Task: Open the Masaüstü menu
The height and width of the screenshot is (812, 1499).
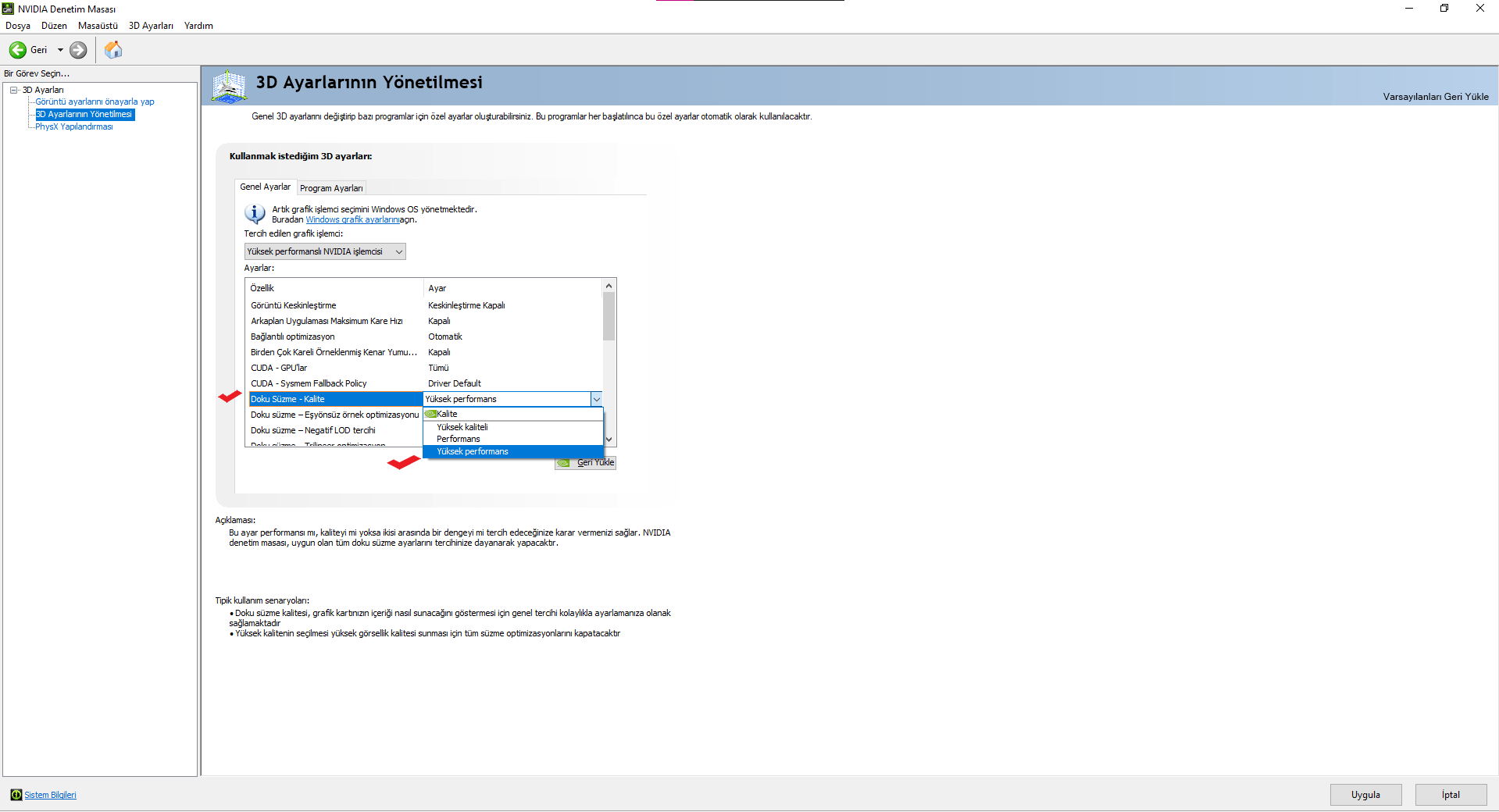Action: (98, 26)
